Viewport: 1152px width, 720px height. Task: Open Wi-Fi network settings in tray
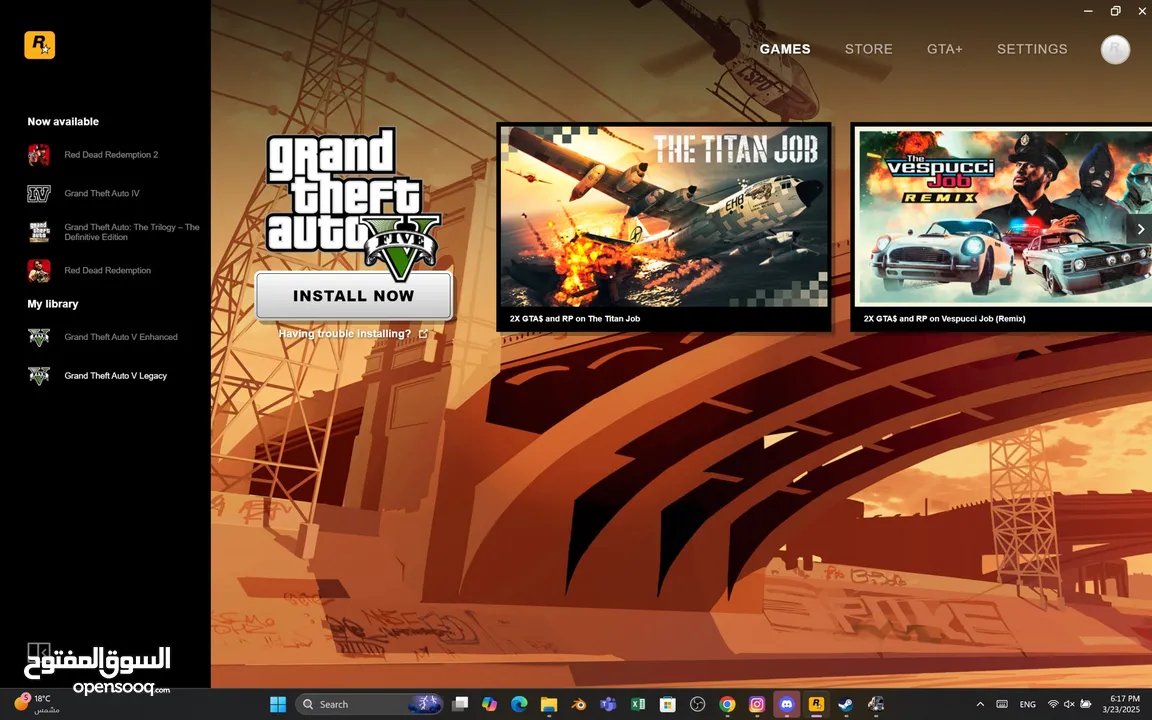coord(1053,705)
